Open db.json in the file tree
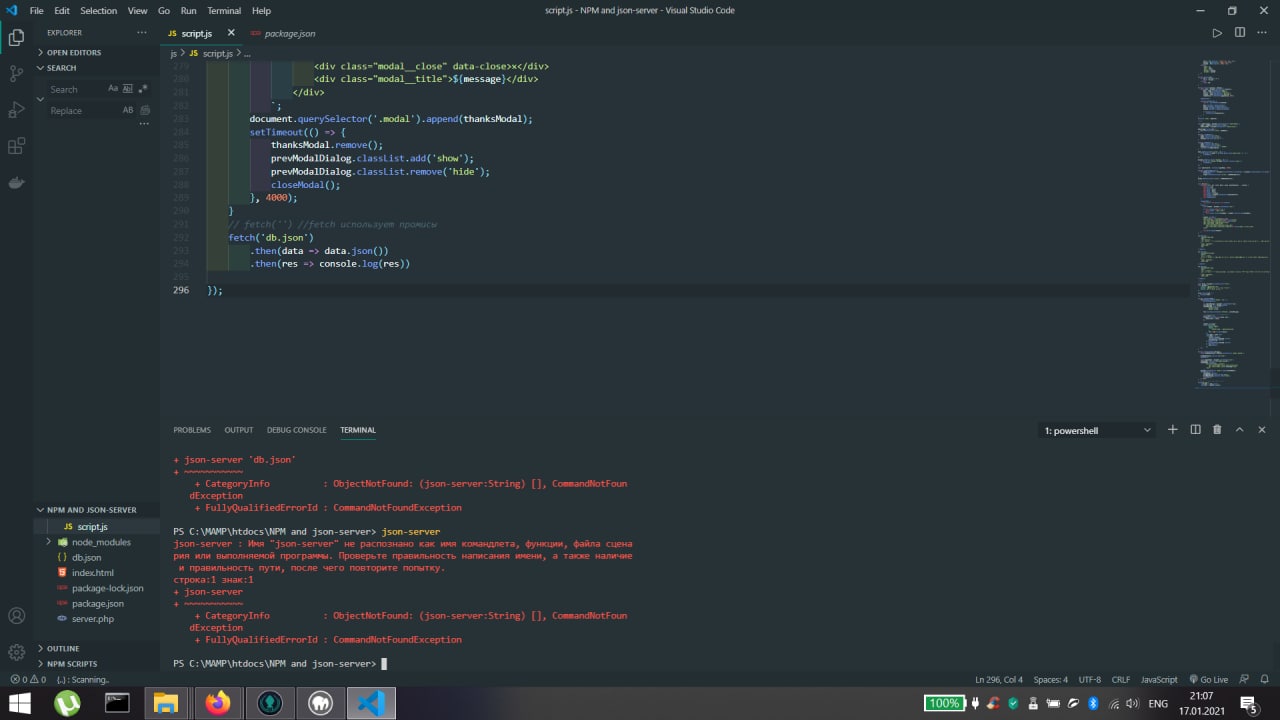1280x720 pixels. (86, 557)
